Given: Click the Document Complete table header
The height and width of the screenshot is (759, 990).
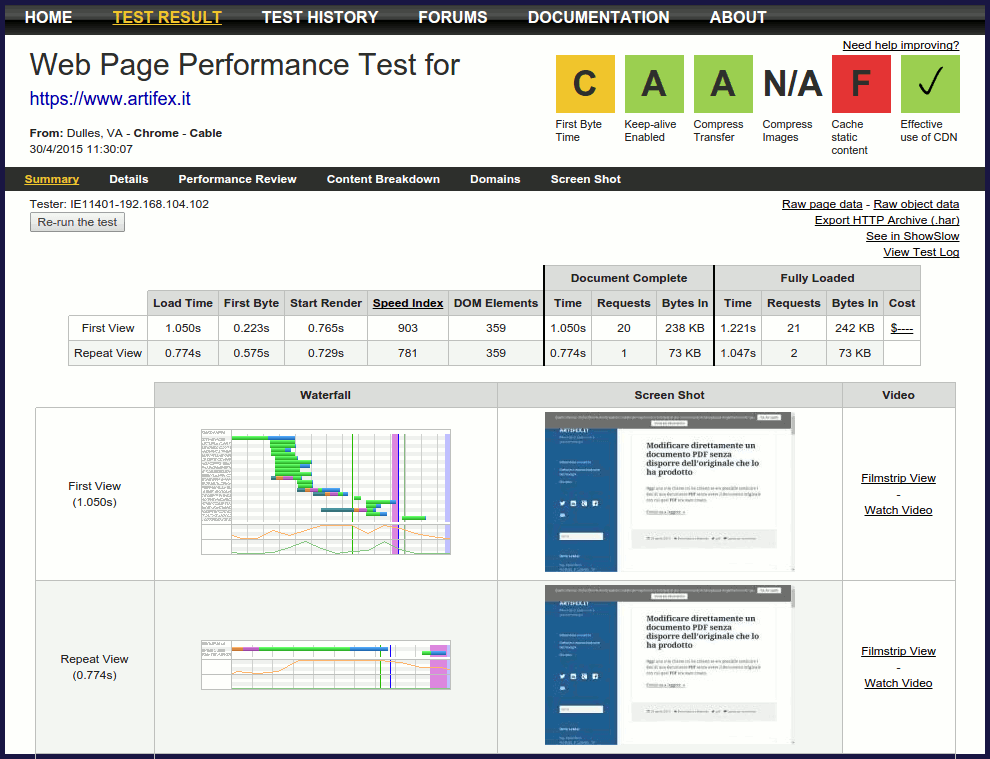Looking at the screenshot, I should click(x=629, y=278).
